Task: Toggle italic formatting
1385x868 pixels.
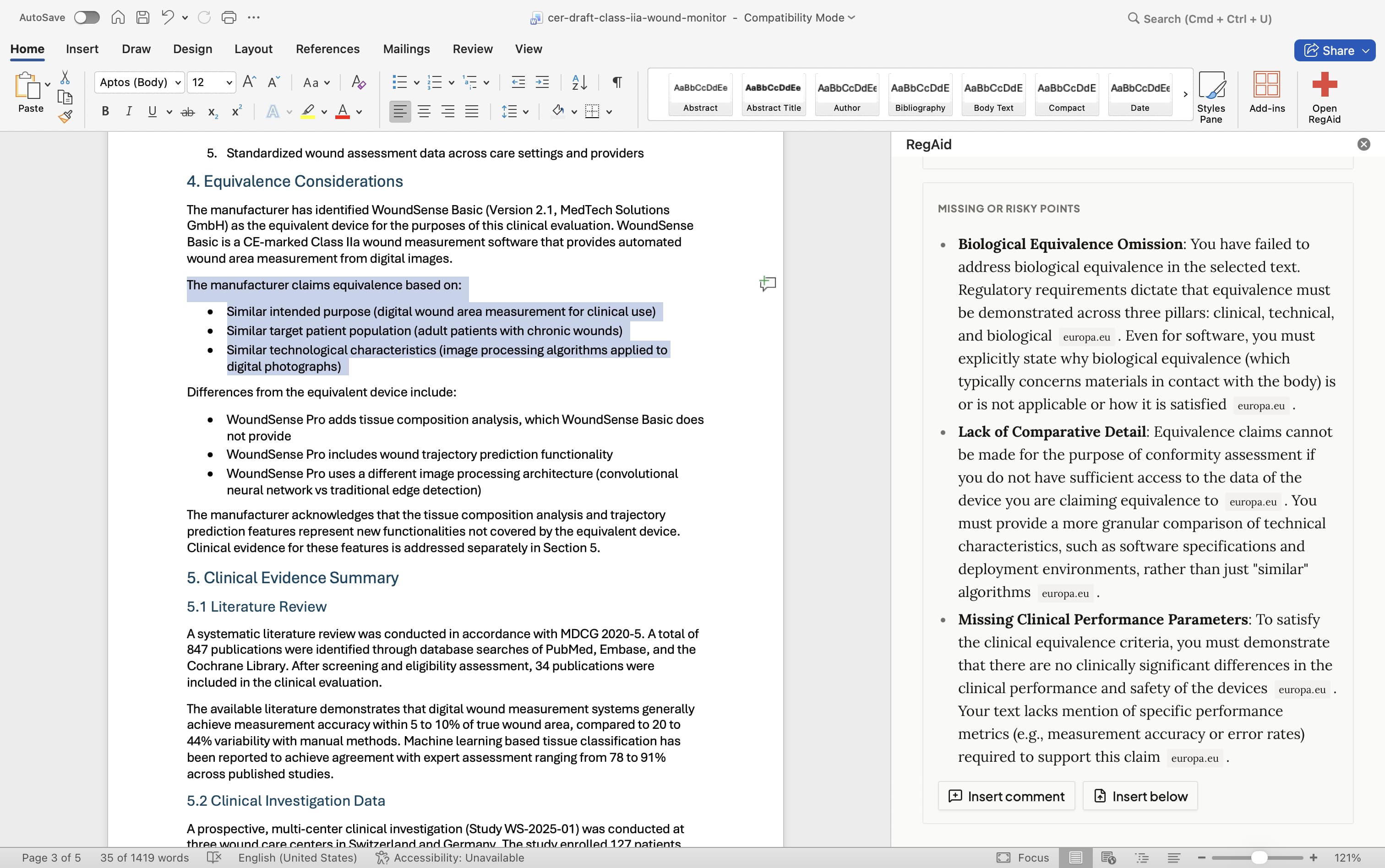Action: 129,111
